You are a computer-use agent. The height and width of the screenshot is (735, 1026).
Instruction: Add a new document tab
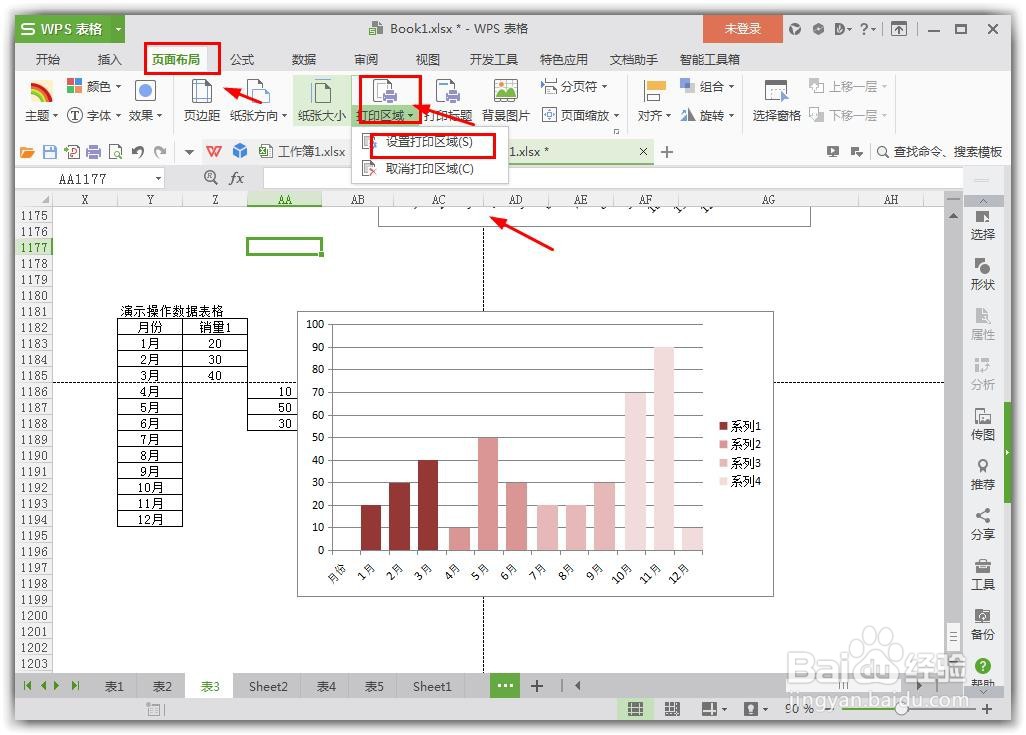pyautogui.click(x=667, y=152)
